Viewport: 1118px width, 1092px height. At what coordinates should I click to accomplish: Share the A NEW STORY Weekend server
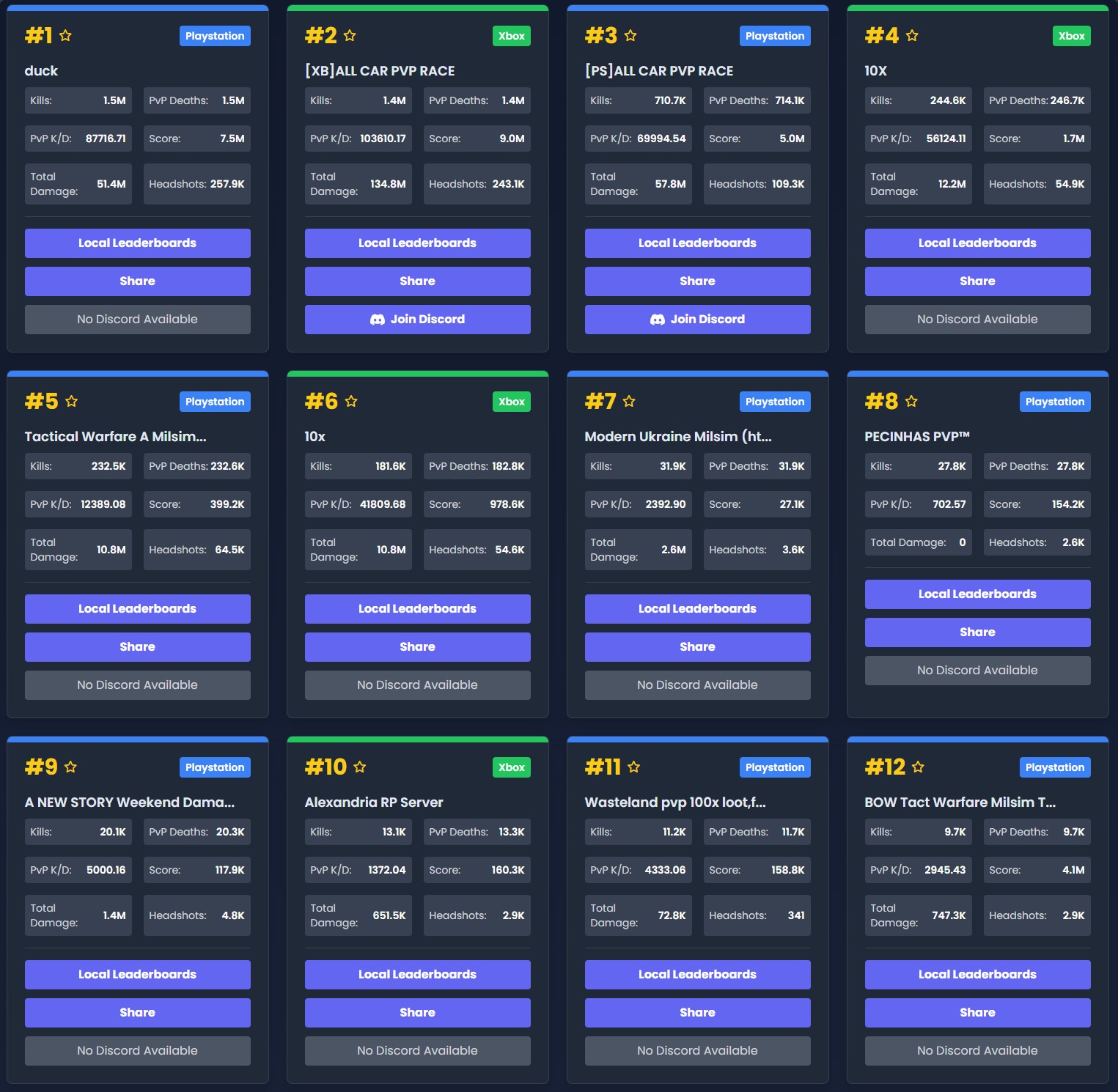[x=138, y=1013]
